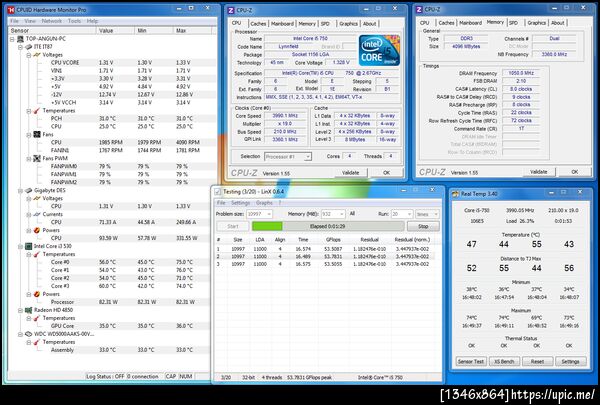
Task: Click the Powers icon under Intel Core i3 530
Action: (37, 294)
